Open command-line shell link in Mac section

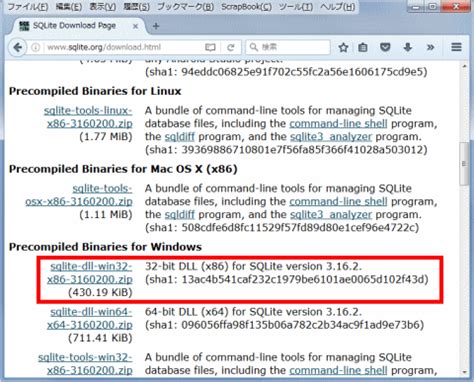pos(338,202)
